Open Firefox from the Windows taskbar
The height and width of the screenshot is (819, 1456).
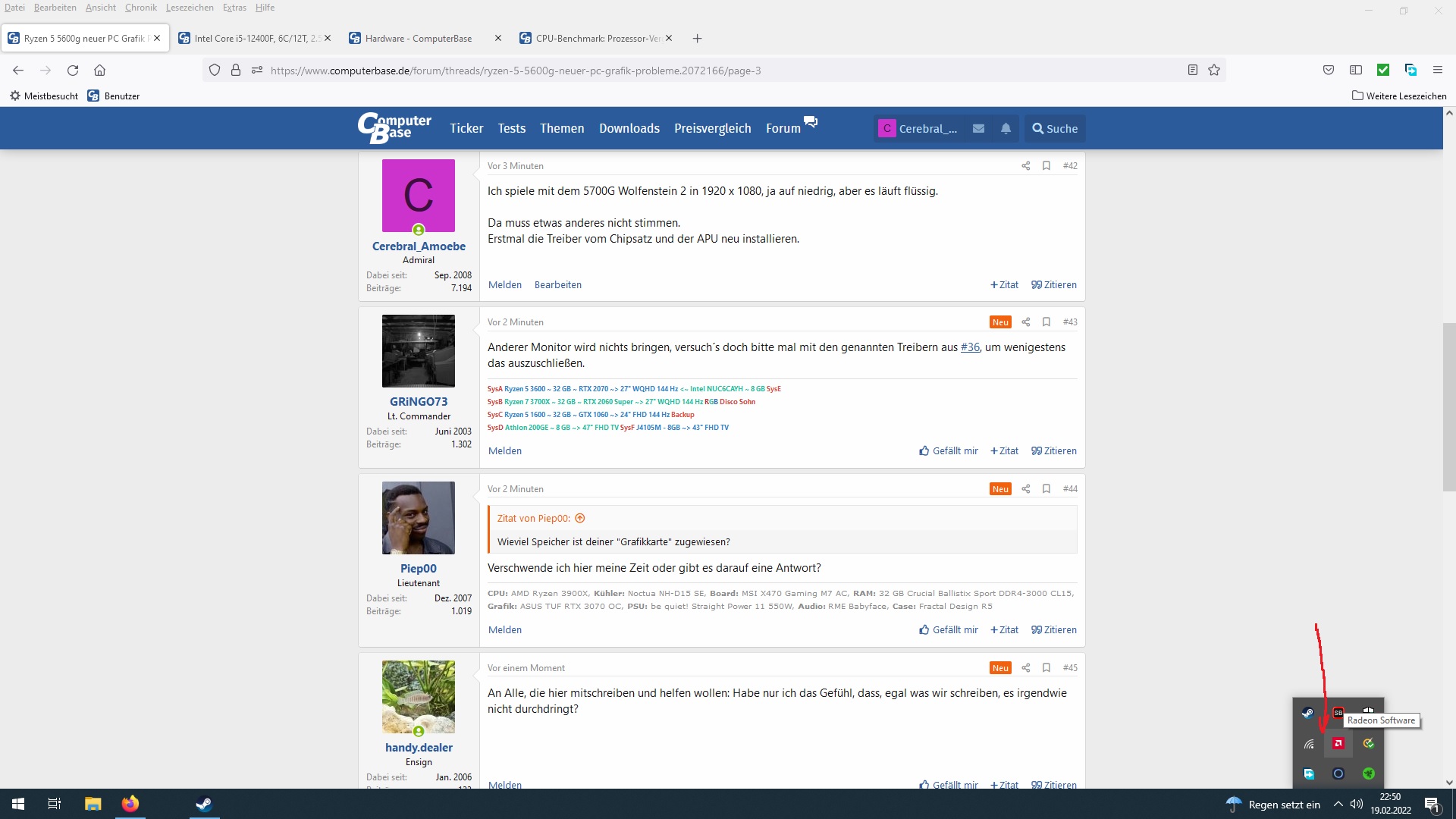tap(130, 804)
